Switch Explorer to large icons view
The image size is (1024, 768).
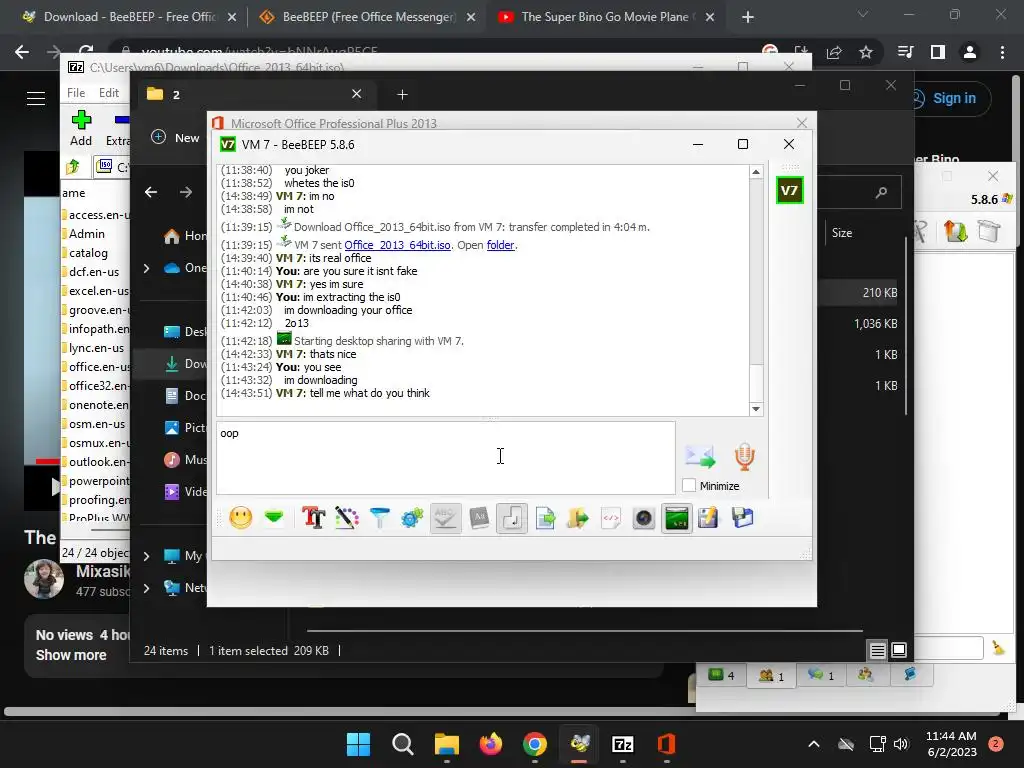tap(899, 650)
